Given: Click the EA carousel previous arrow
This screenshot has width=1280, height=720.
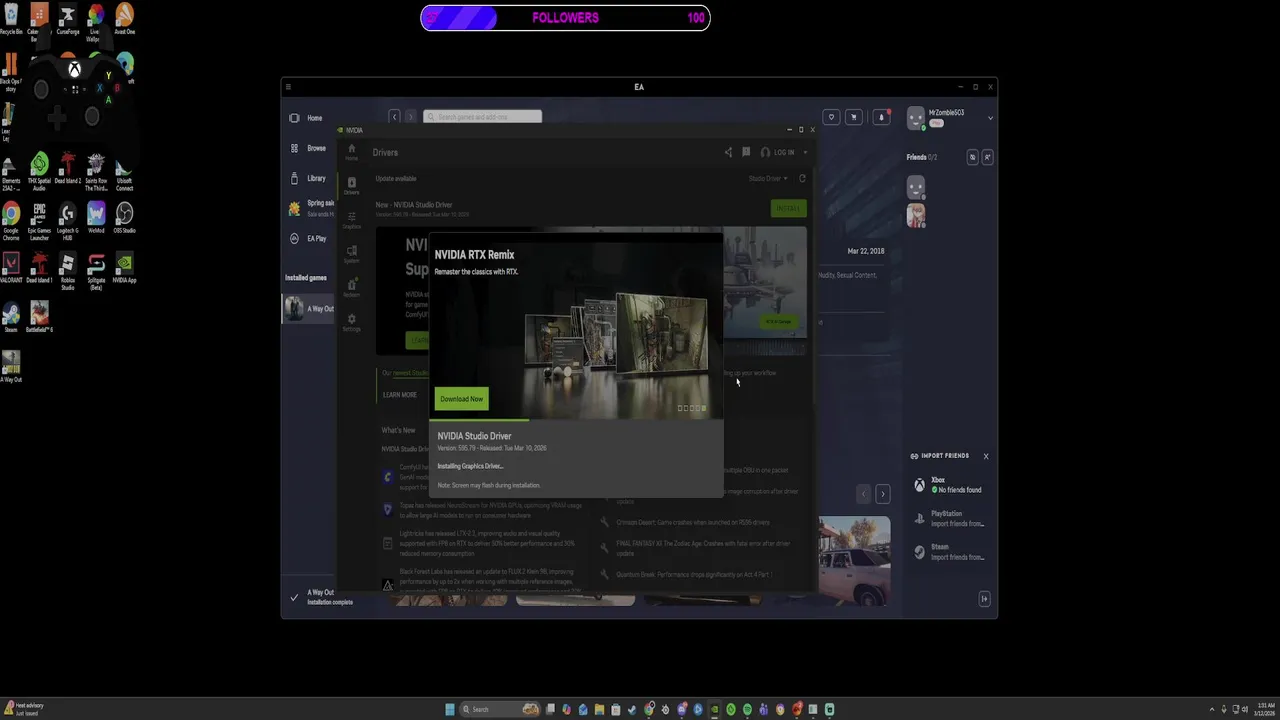Looking at the screenshot, I should pyautogui.click(x=864, y=494).
